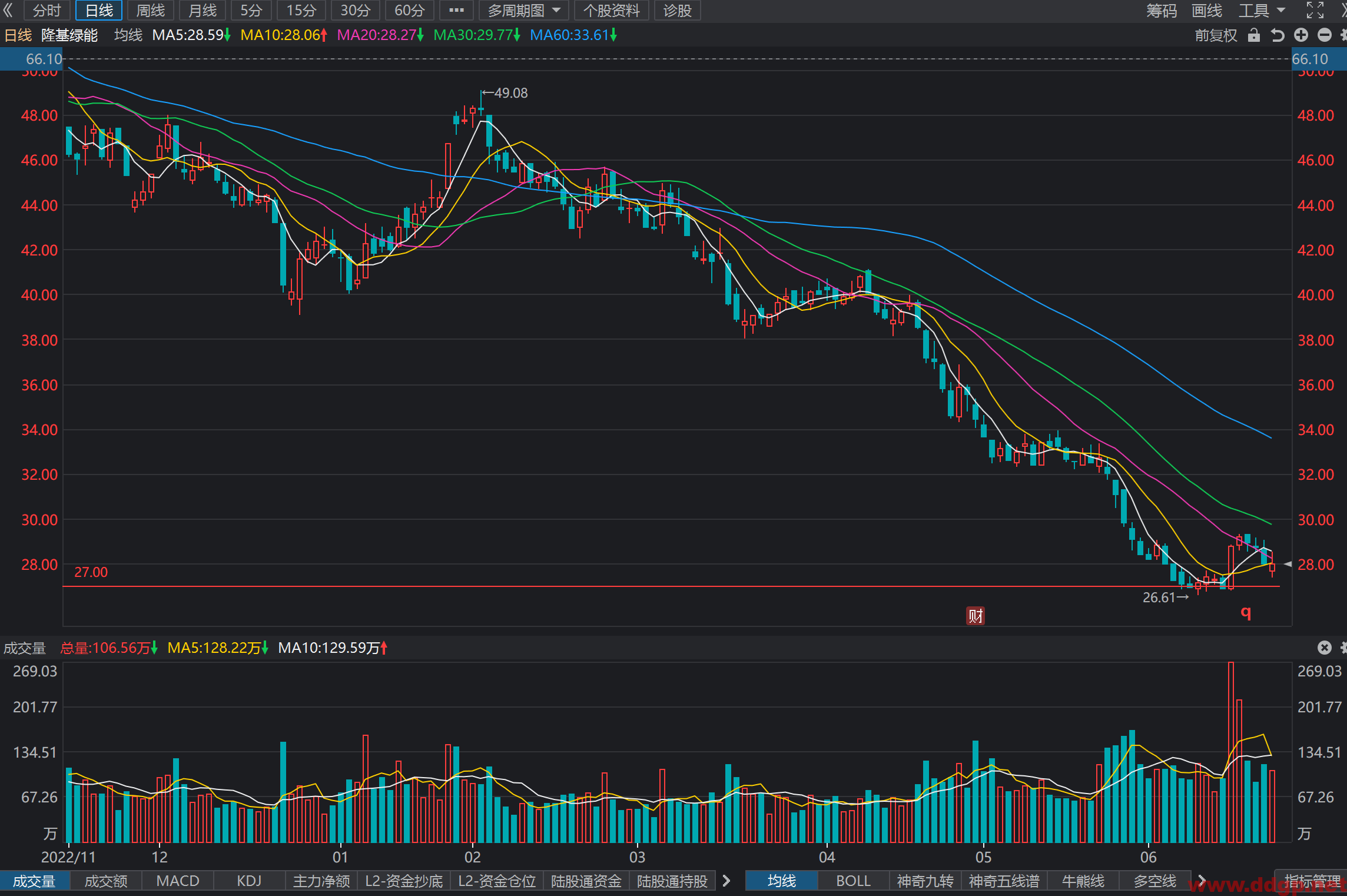
Task: Select 成交额 turnover indicator tab
Action: tap(106, 881)
